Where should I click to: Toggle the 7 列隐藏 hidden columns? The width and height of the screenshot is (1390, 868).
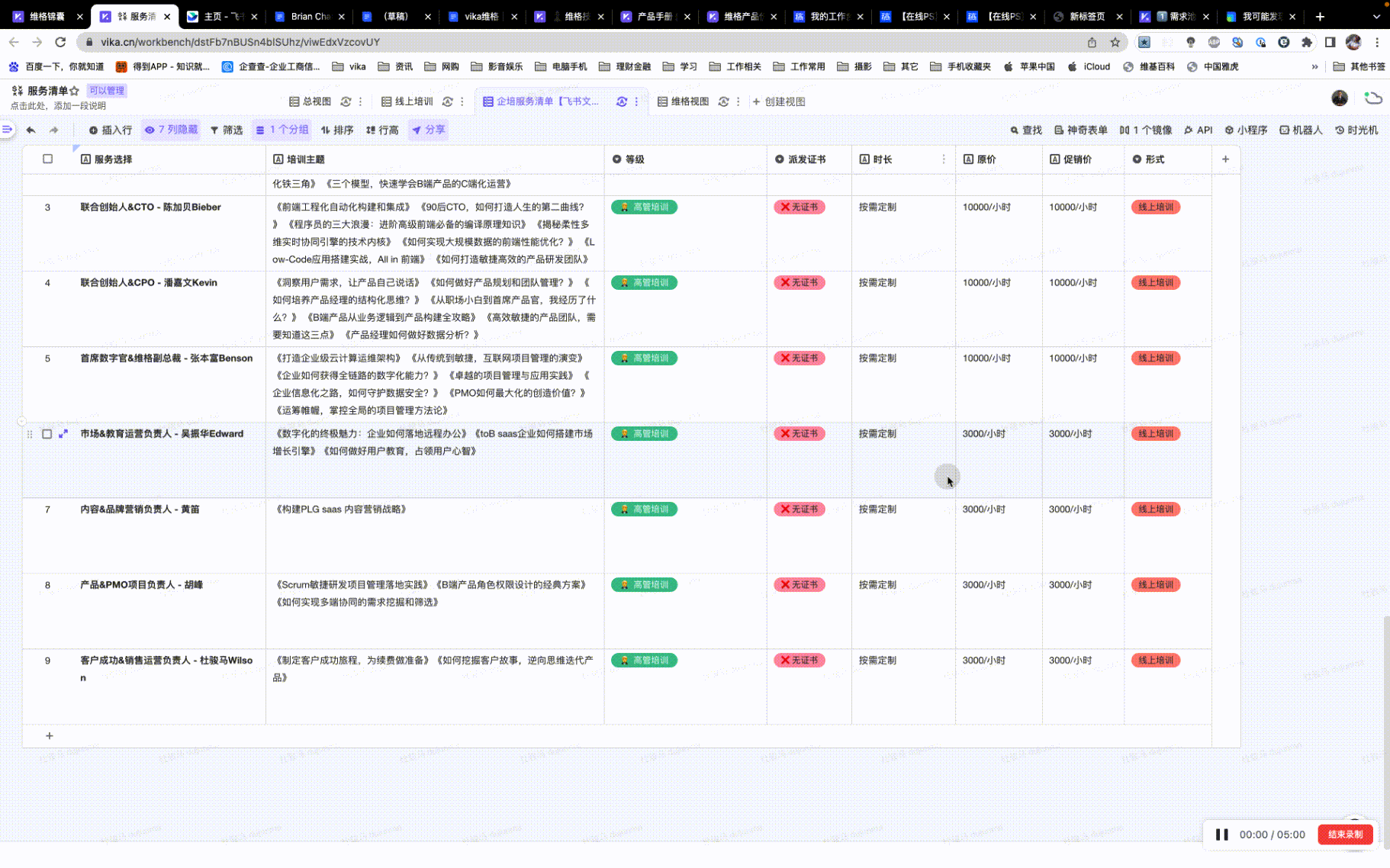click(172, 130)
